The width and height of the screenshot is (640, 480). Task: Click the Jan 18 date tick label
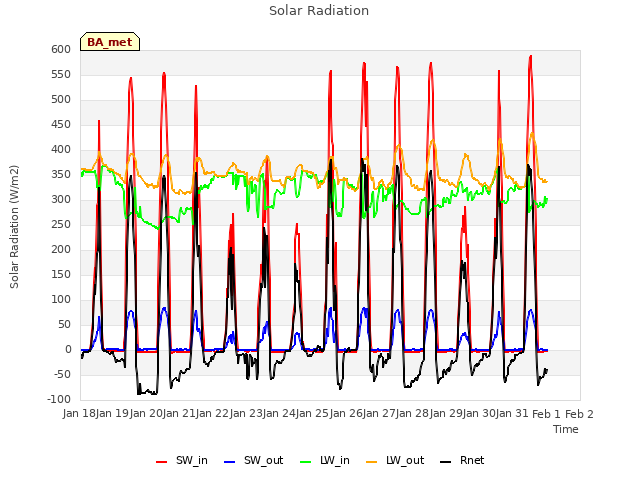coord(79,414)
